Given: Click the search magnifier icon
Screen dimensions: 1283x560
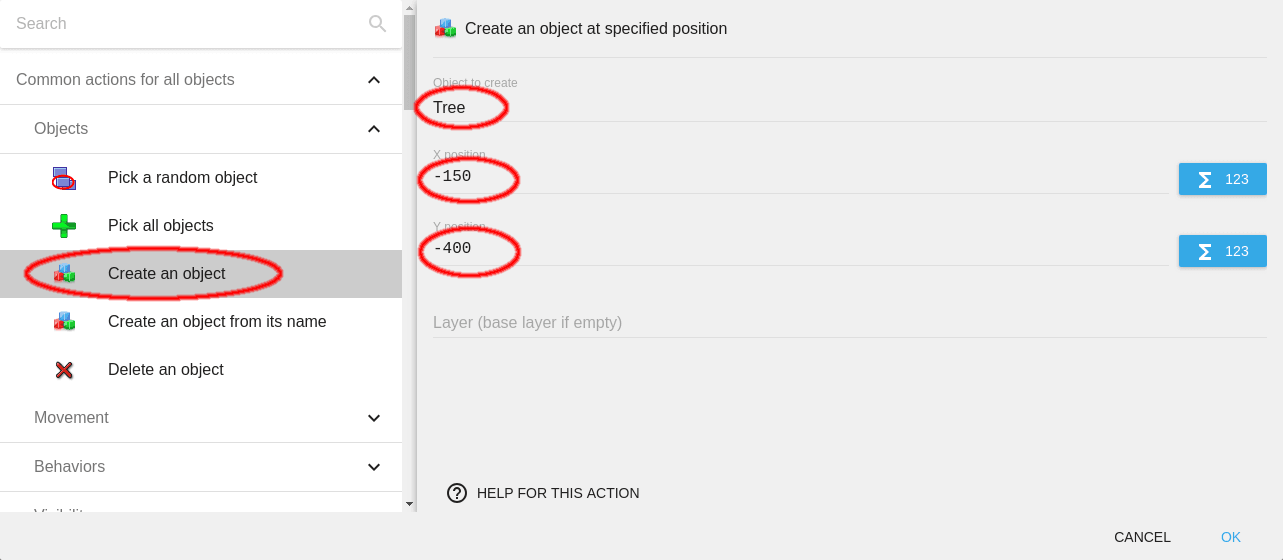Looking at the screenshot, I should click(377, 24).
